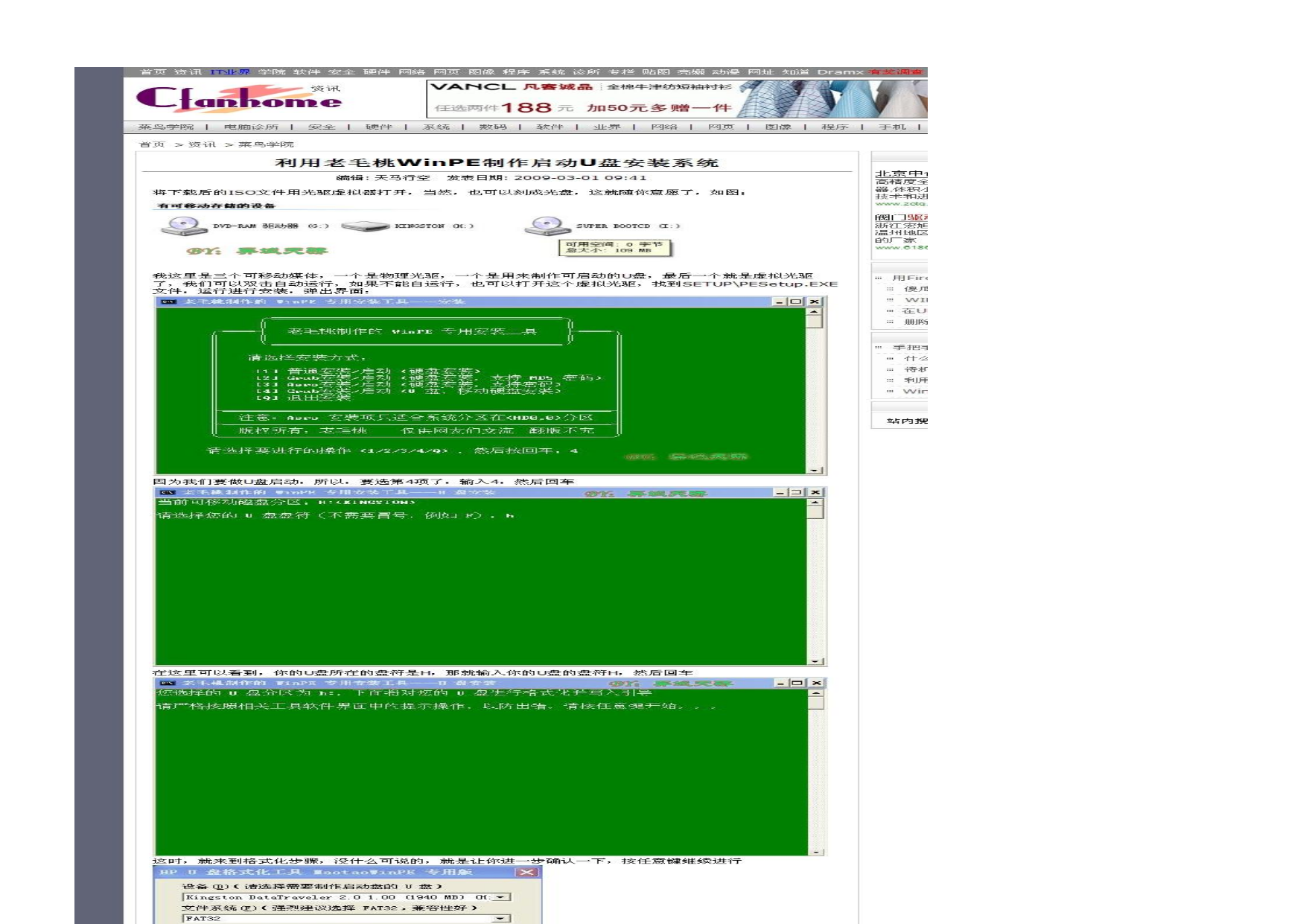
Task: Click option [1] 普通安装/启动 (硬盘安装) in console
Action: tap(369, 371)
